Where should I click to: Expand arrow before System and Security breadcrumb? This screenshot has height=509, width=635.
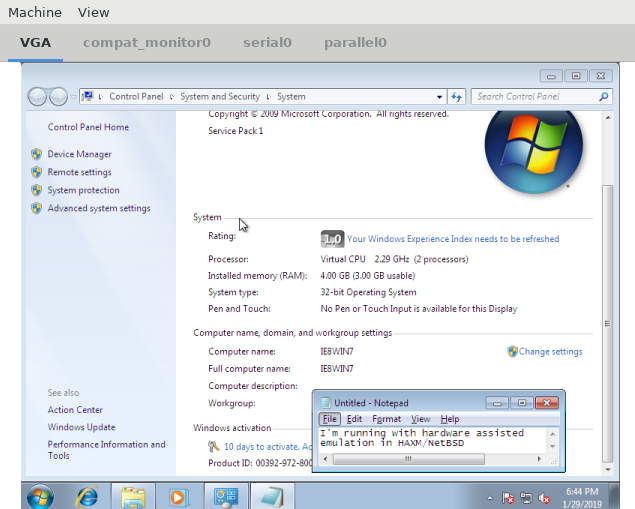[x=172, y=97]
